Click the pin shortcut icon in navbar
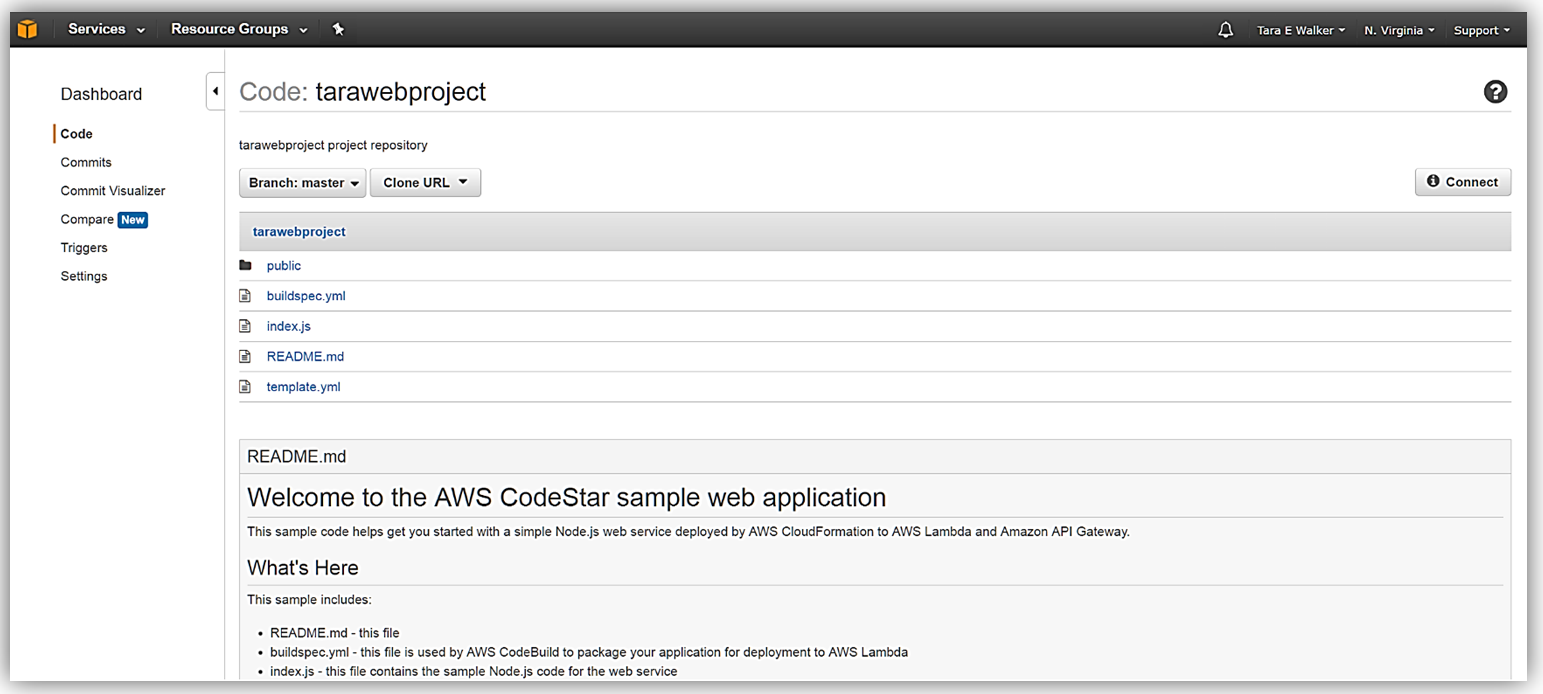The width and height of the screenshot is (1543, 694). click(x=338, y=30)
